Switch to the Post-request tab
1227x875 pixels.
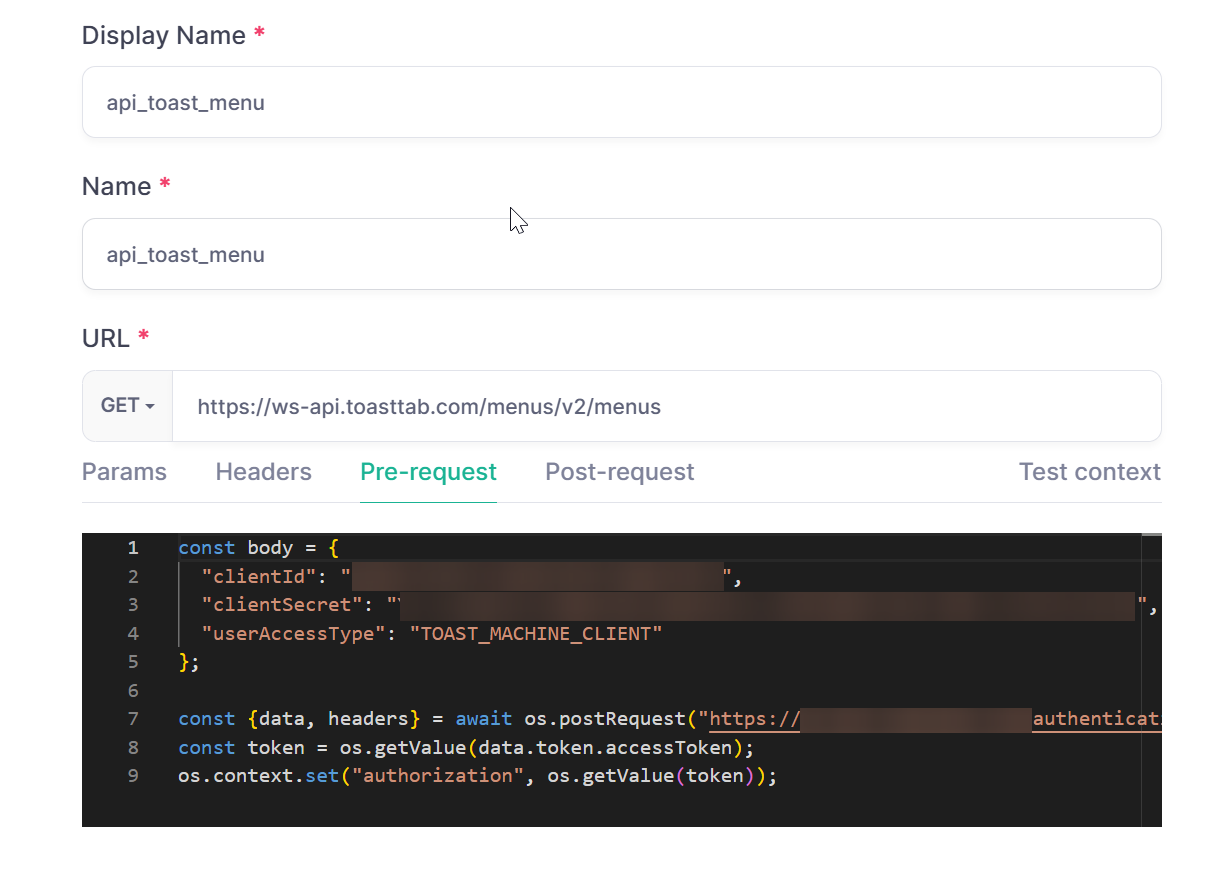(619, 472)
